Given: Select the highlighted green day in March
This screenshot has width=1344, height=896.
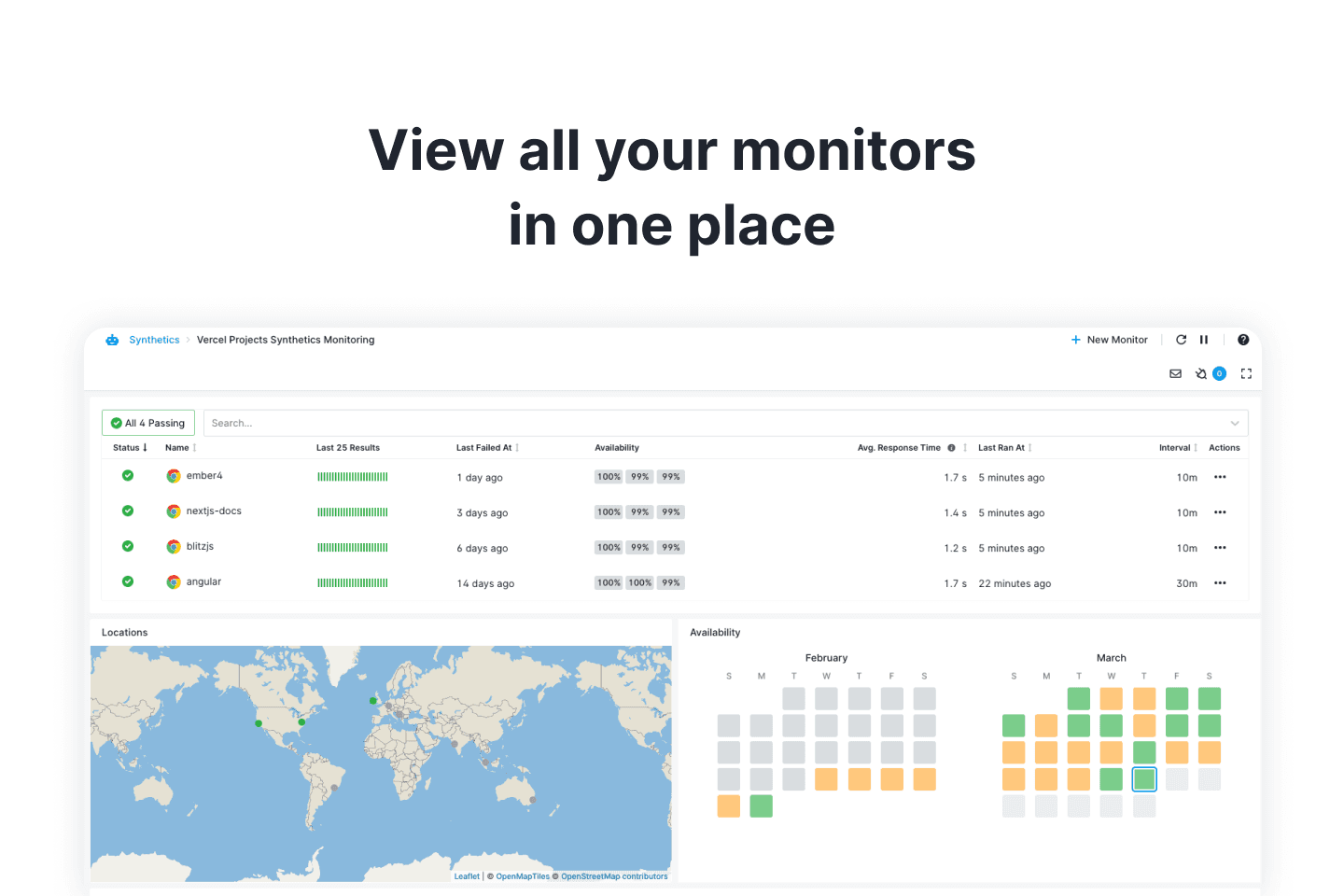Looking at the screenshot, I should tap(1144, 778).
